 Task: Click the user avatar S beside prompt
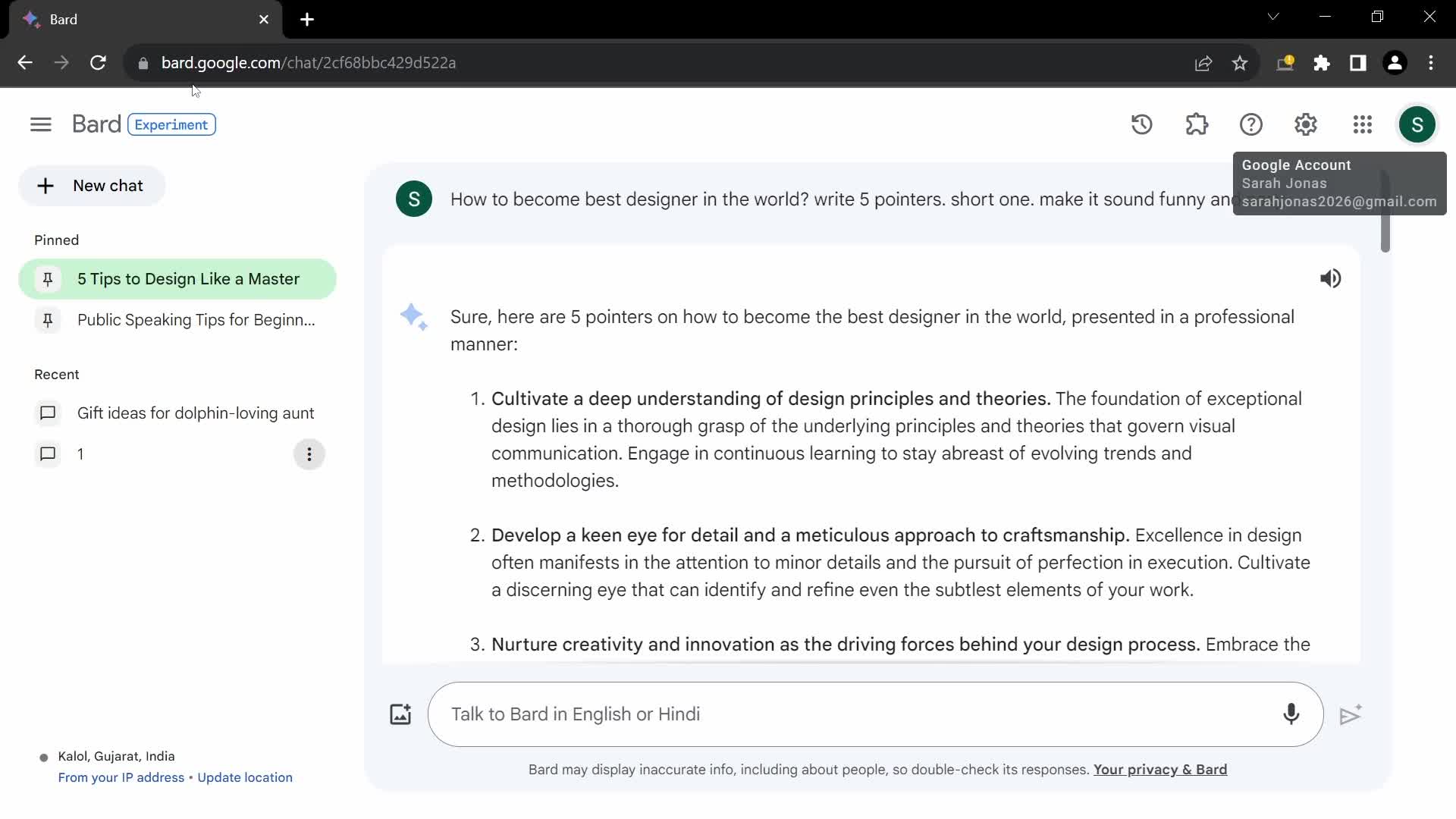[x=414, y=199]
